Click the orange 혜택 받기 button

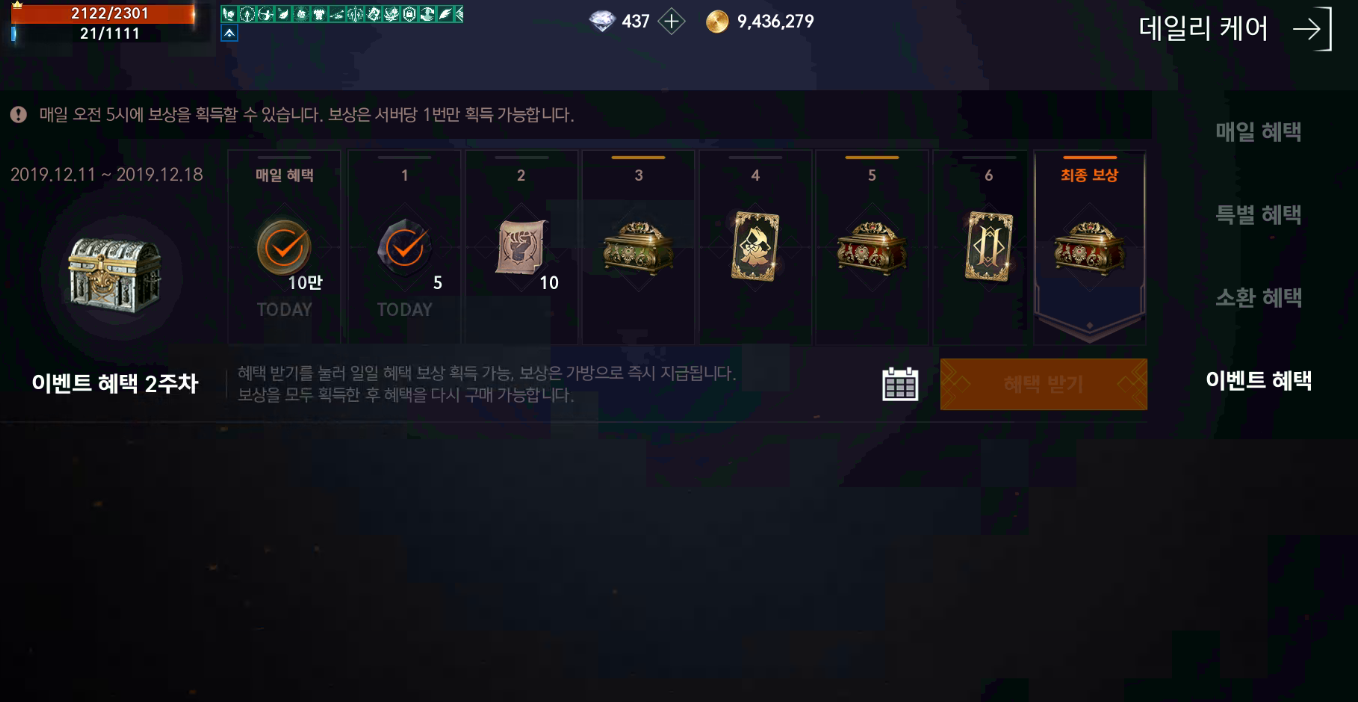click(x=1043, y=384)
